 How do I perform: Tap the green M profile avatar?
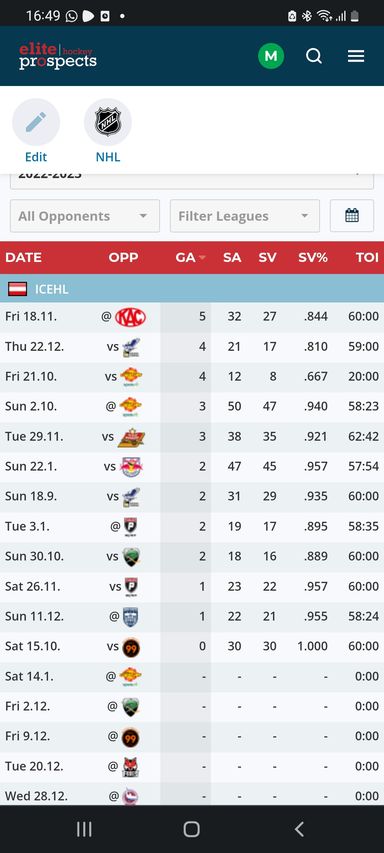click(271, 56)
